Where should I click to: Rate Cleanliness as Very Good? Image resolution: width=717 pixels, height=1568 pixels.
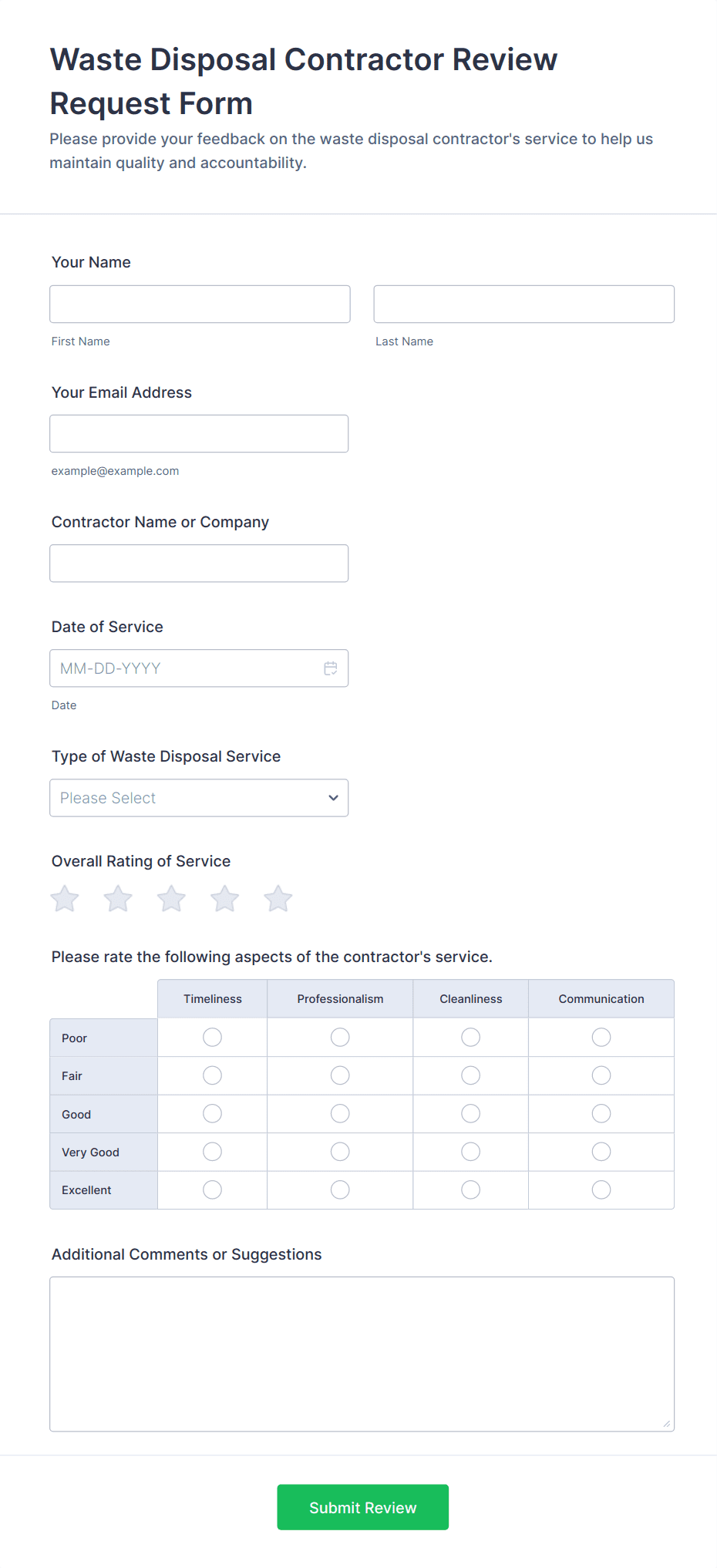coord(470,1152)
